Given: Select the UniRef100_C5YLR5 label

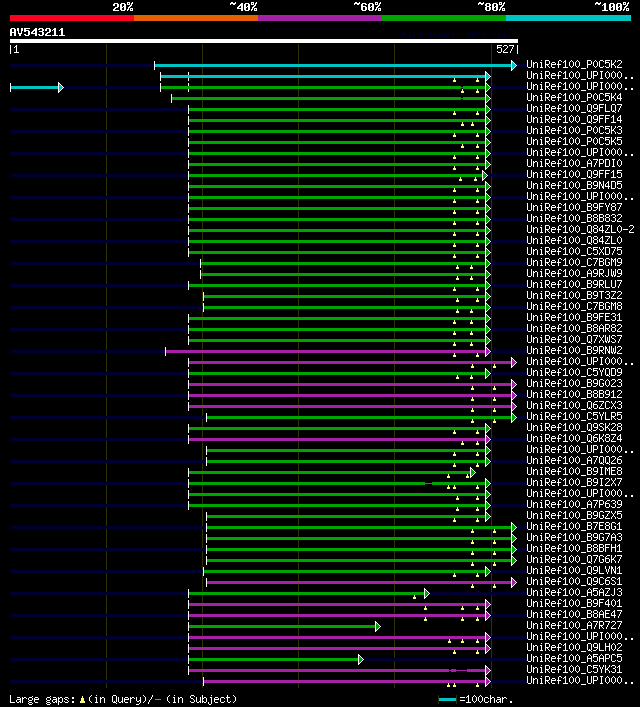Looking at the screenshot, I should coord(574,416).
